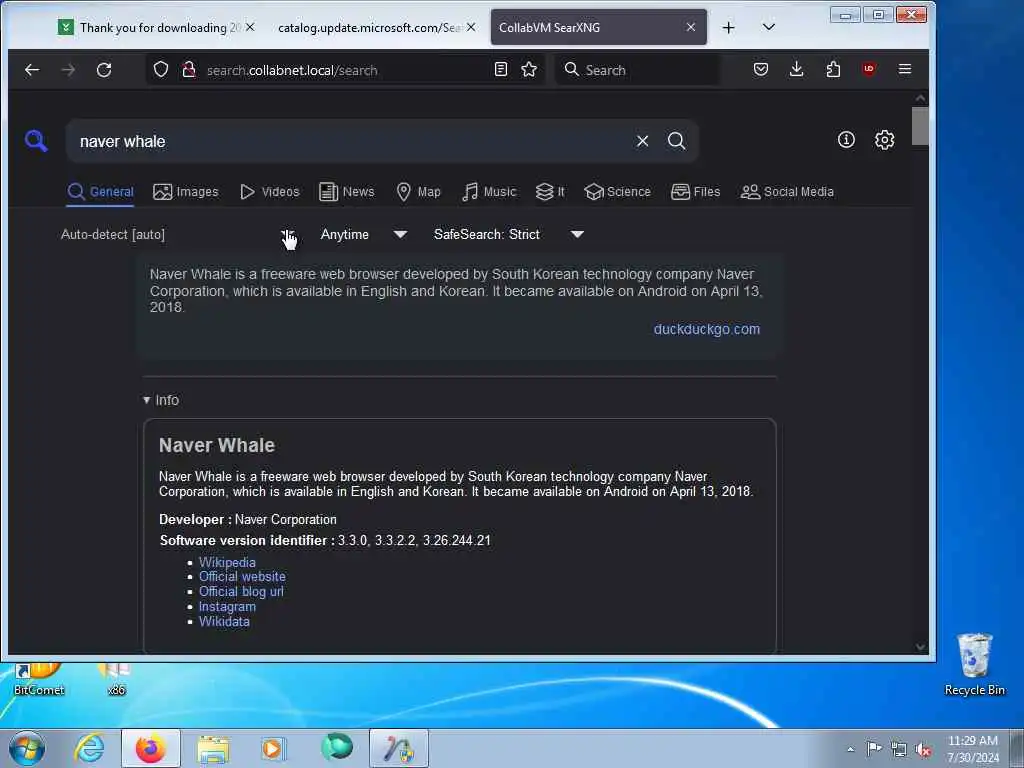Open the Firefox downloads panel
This screenshot has width=1024, height=768.
[796, 69]
